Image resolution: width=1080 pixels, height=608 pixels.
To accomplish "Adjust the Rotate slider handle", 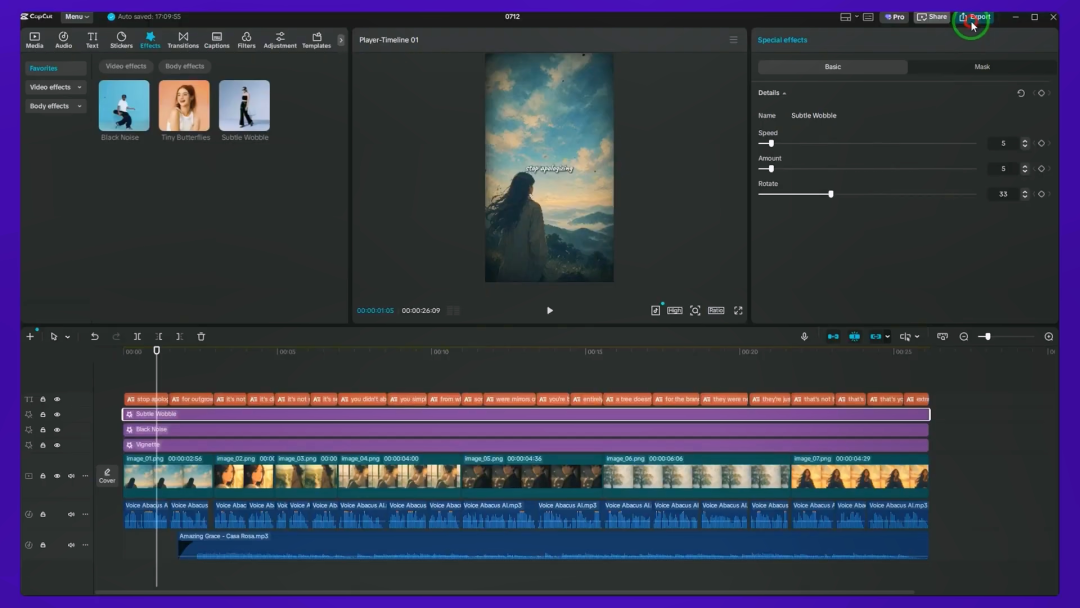I will pos(831,194).
